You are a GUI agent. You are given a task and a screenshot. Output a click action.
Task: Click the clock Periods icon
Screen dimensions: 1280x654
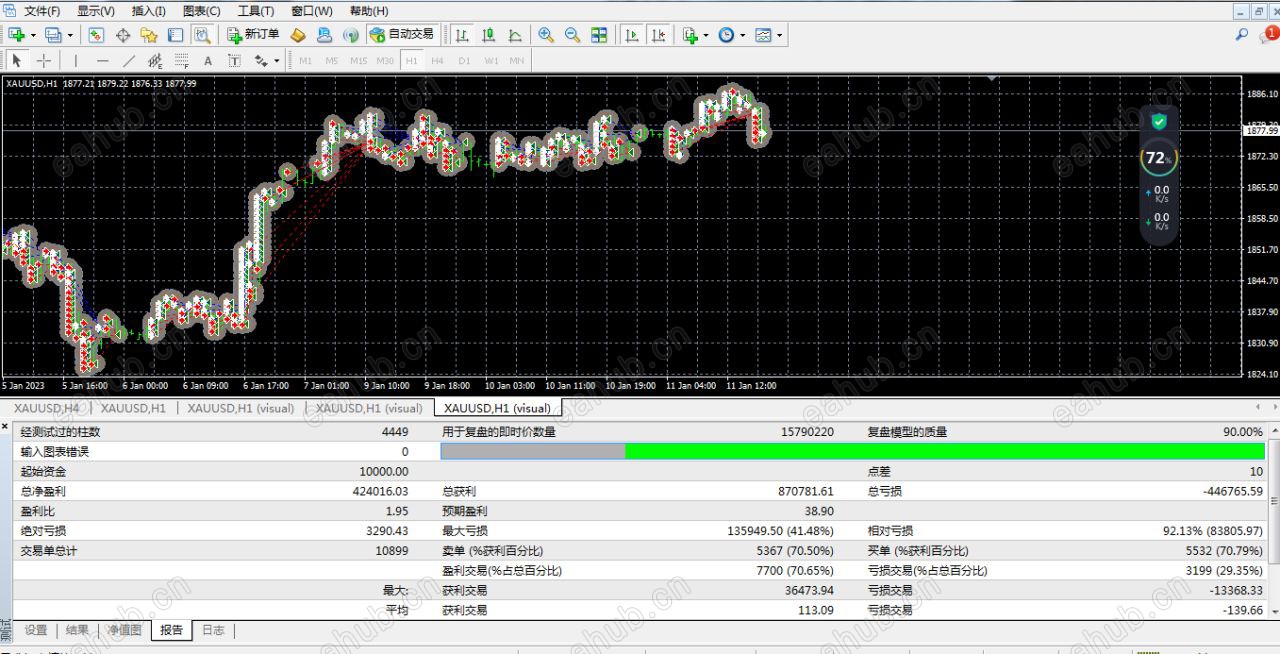726,35
